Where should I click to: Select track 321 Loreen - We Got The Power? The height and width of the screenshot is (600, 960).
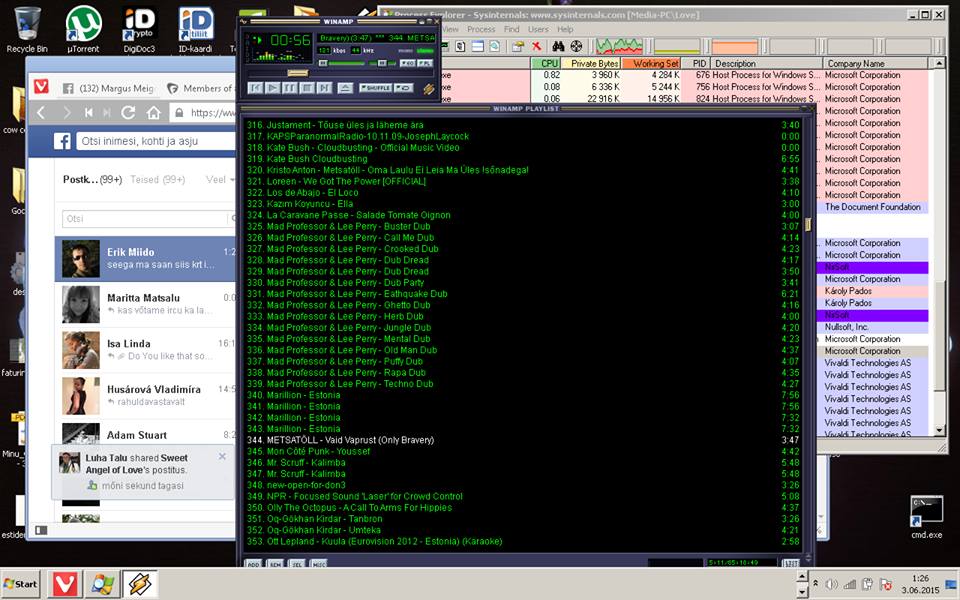tap(523, 181)
